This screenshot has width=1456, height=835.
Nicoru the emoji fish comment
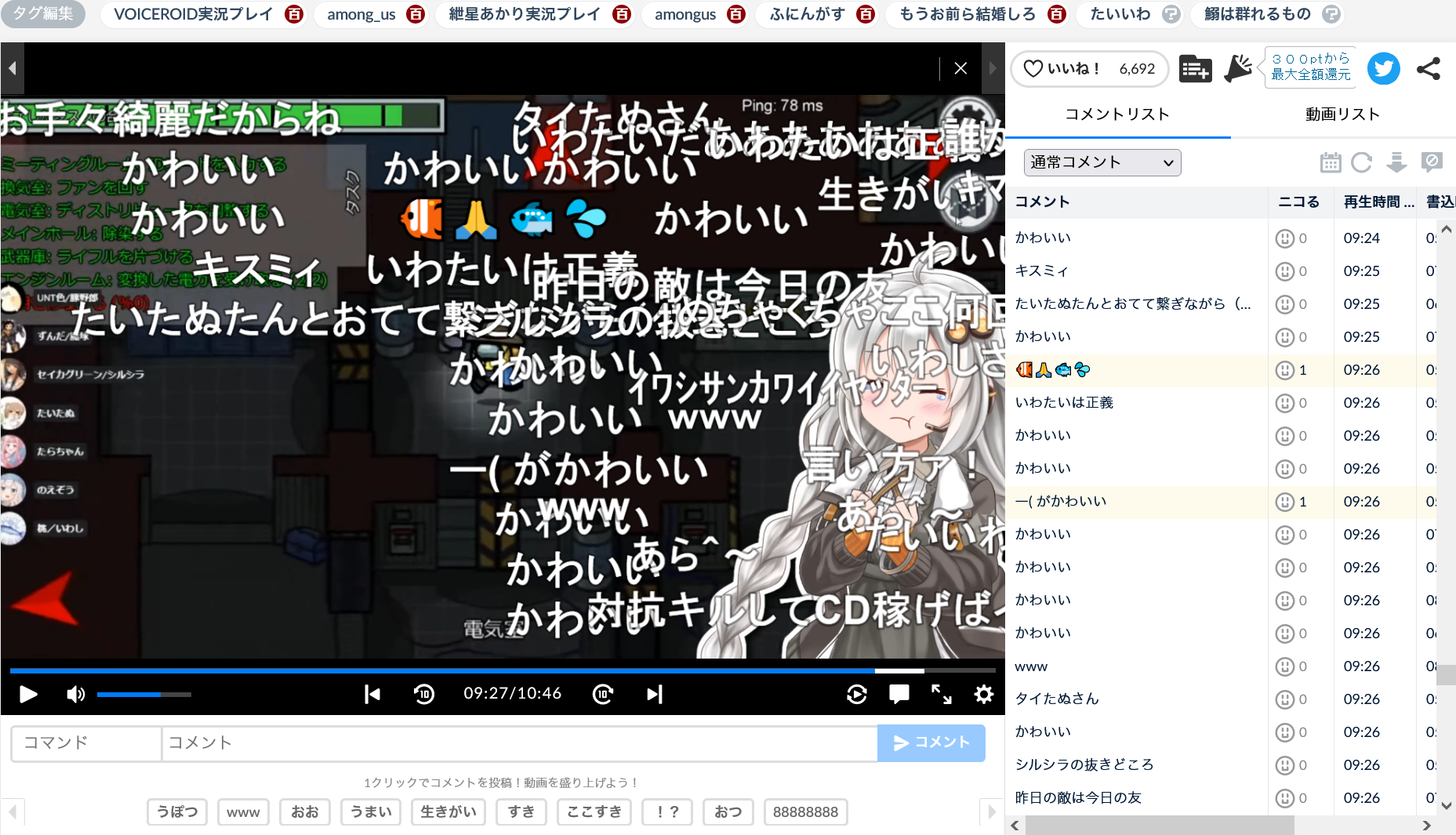point(1284,370)
